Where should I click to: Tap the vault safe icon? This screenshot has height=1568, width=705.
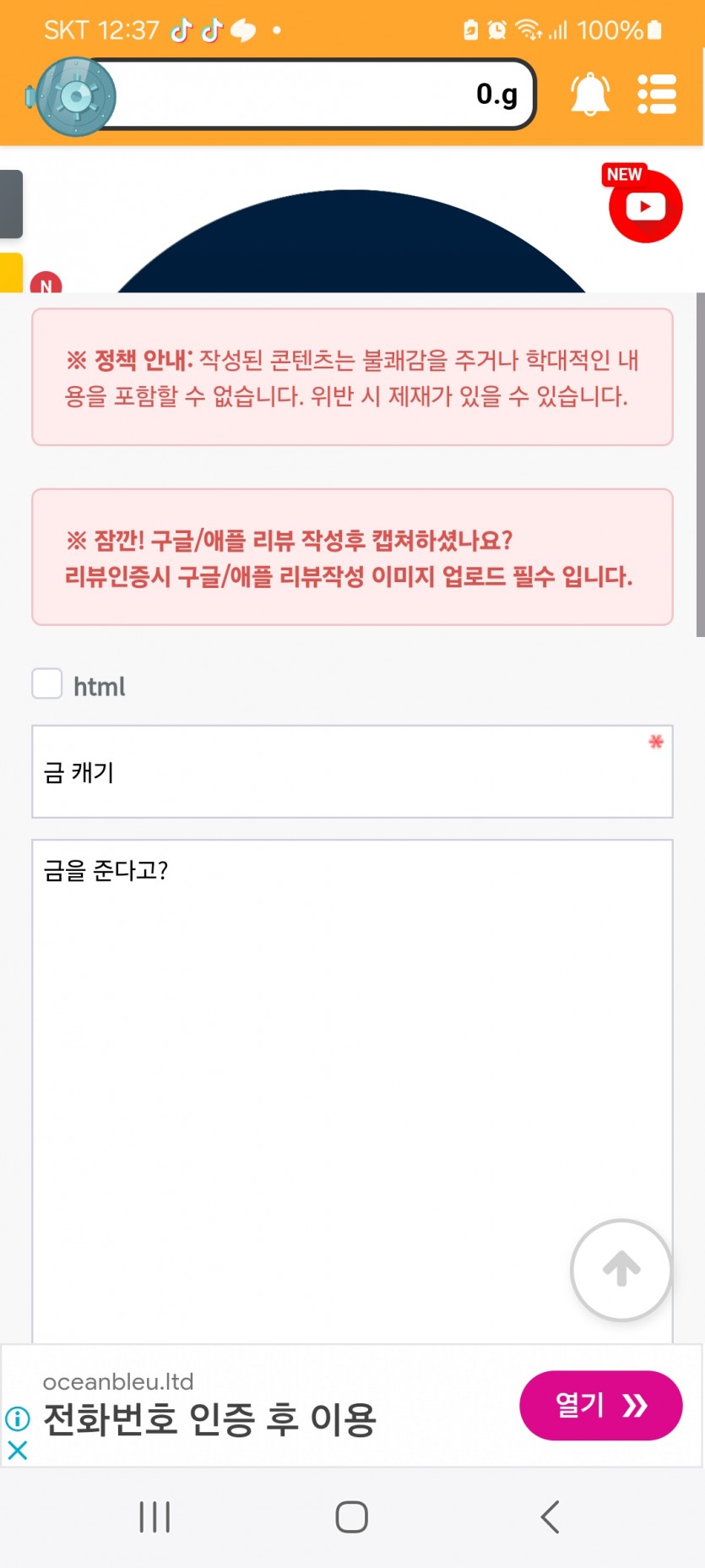pos(73,96)
